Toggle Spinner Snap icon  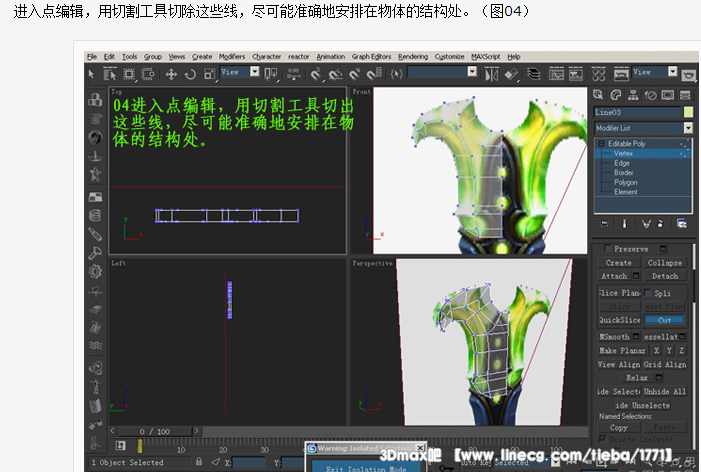374,74
